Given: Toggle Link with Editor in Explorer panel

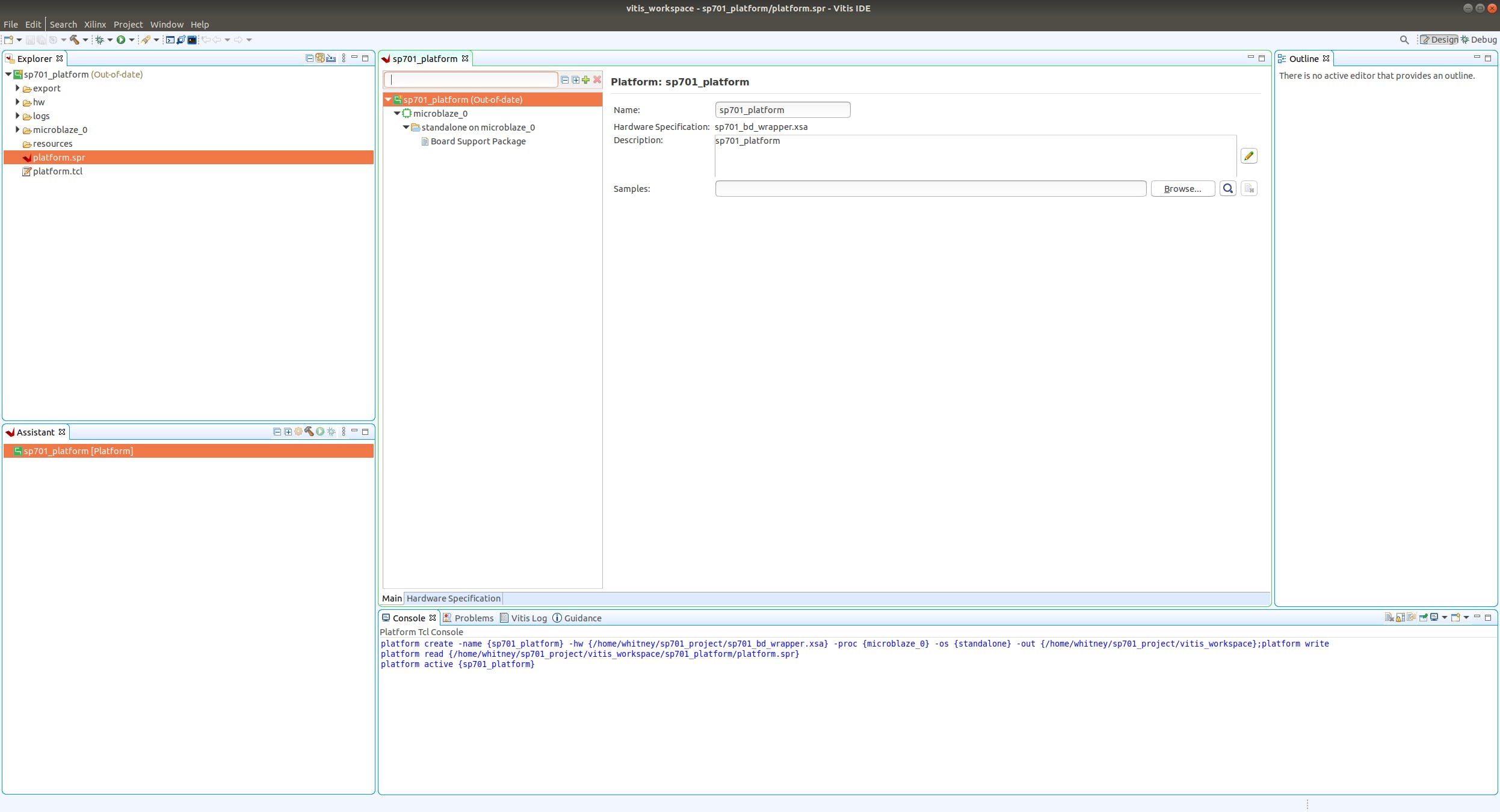Looking at the screenshot, I should click(320, 58).
